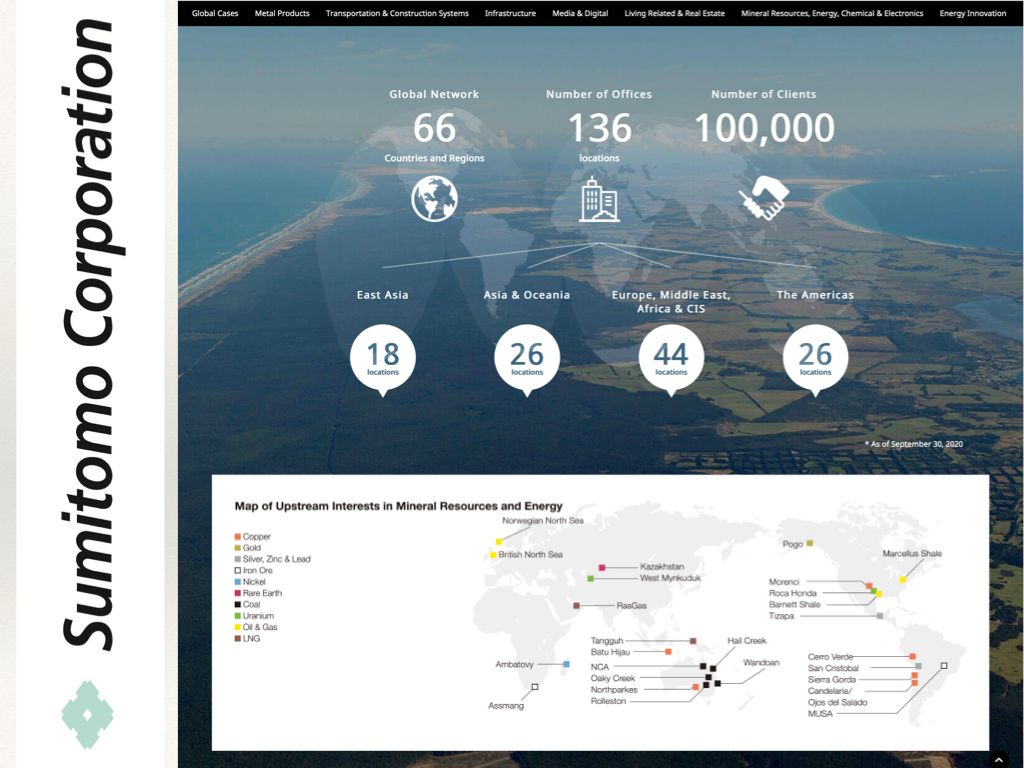Select the Europe, Middle East 44 locations pin
The width and height of the screenshot is (1024, 768).
671,360
